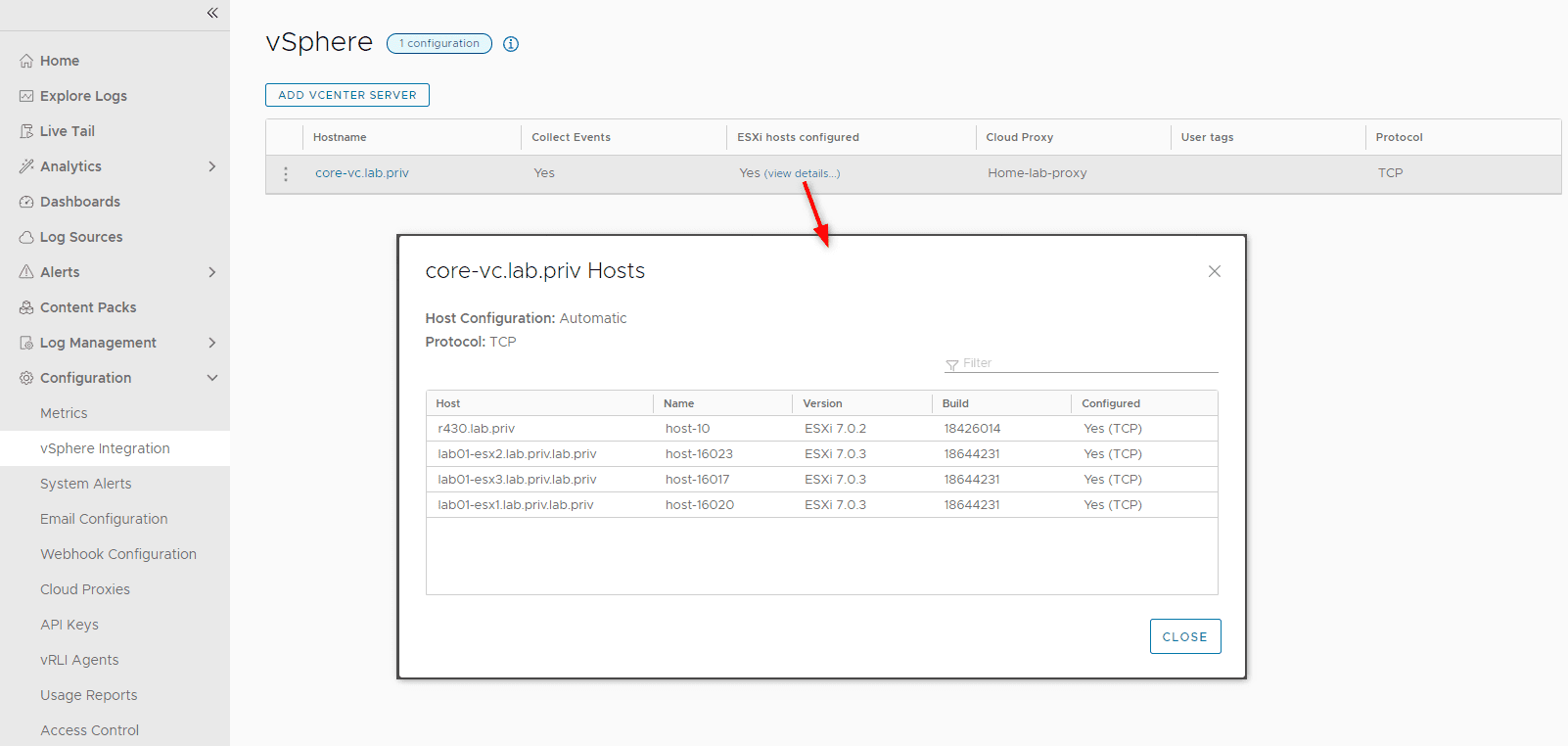Click Collect Events column header
The width and height of the screenshot is (1568, 746).
571,137
